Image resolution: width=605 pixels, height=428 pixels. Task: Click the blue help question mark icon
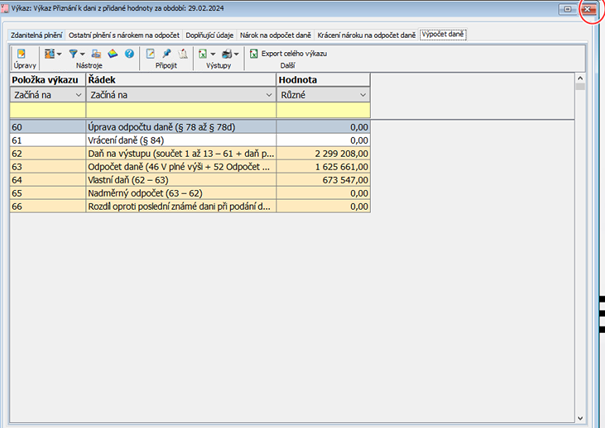coord(129,53)
